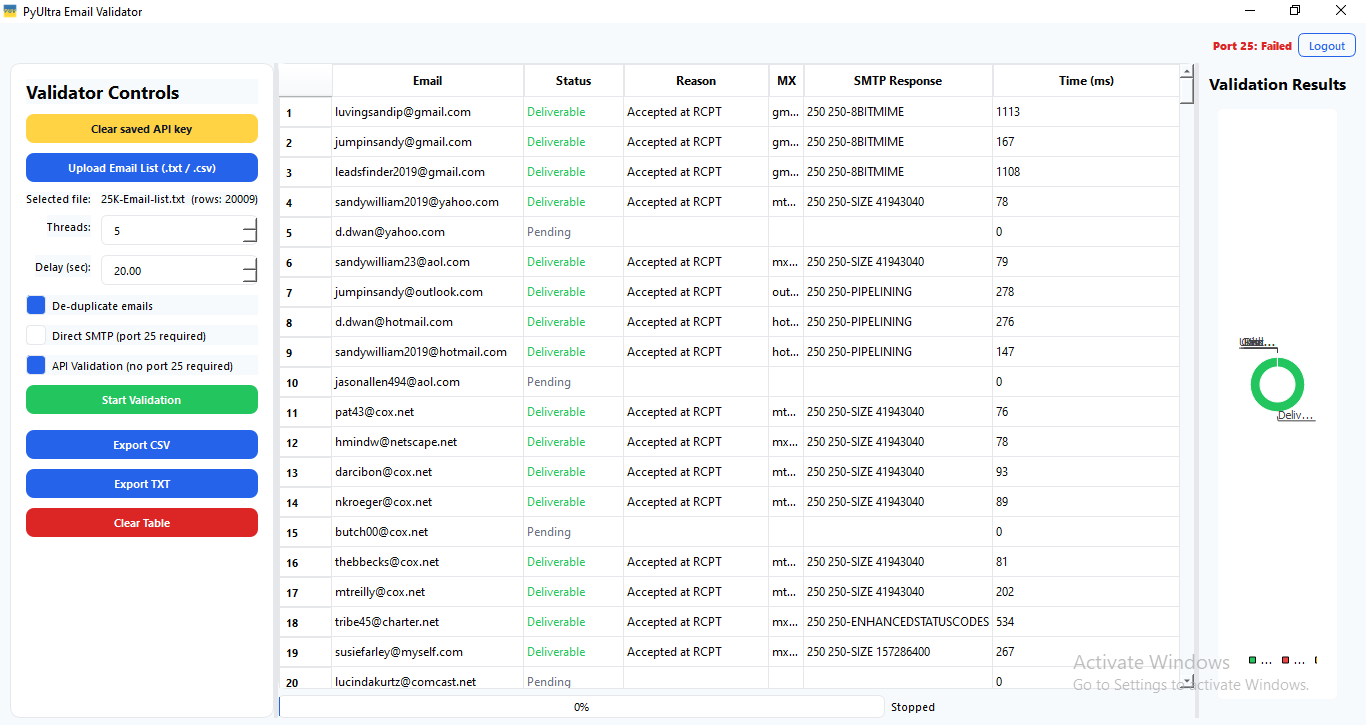Click the red legend marker below the chart
The height and width of the screenshot is (725, 1366).
click(1286, 661)
